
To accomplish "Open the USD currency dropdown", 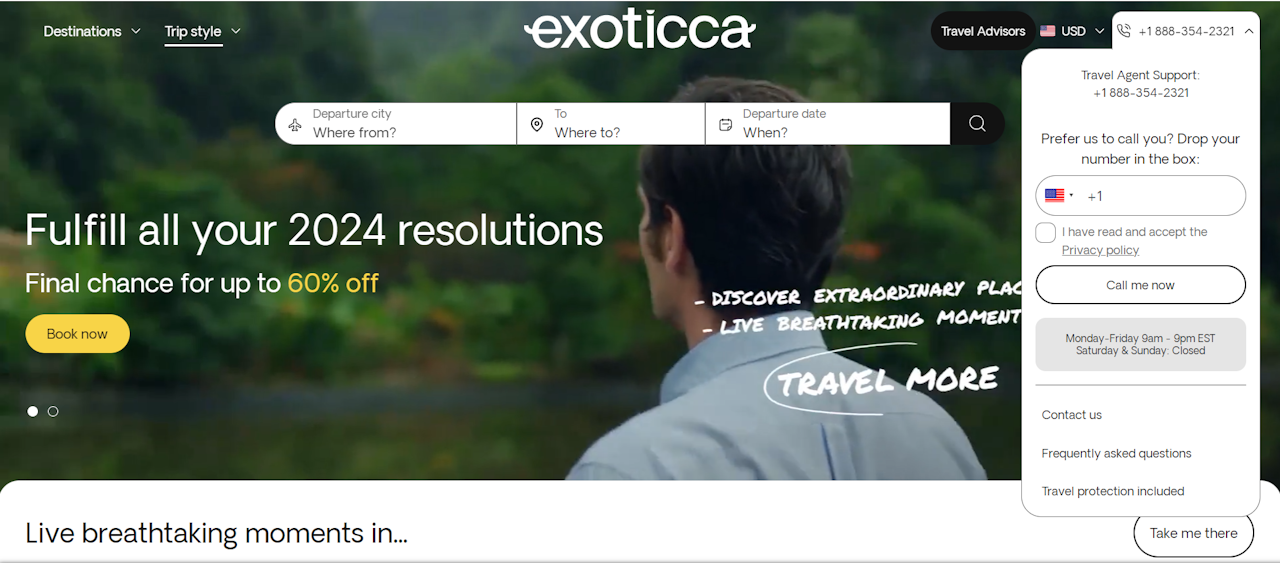I will coord(1073,31).
